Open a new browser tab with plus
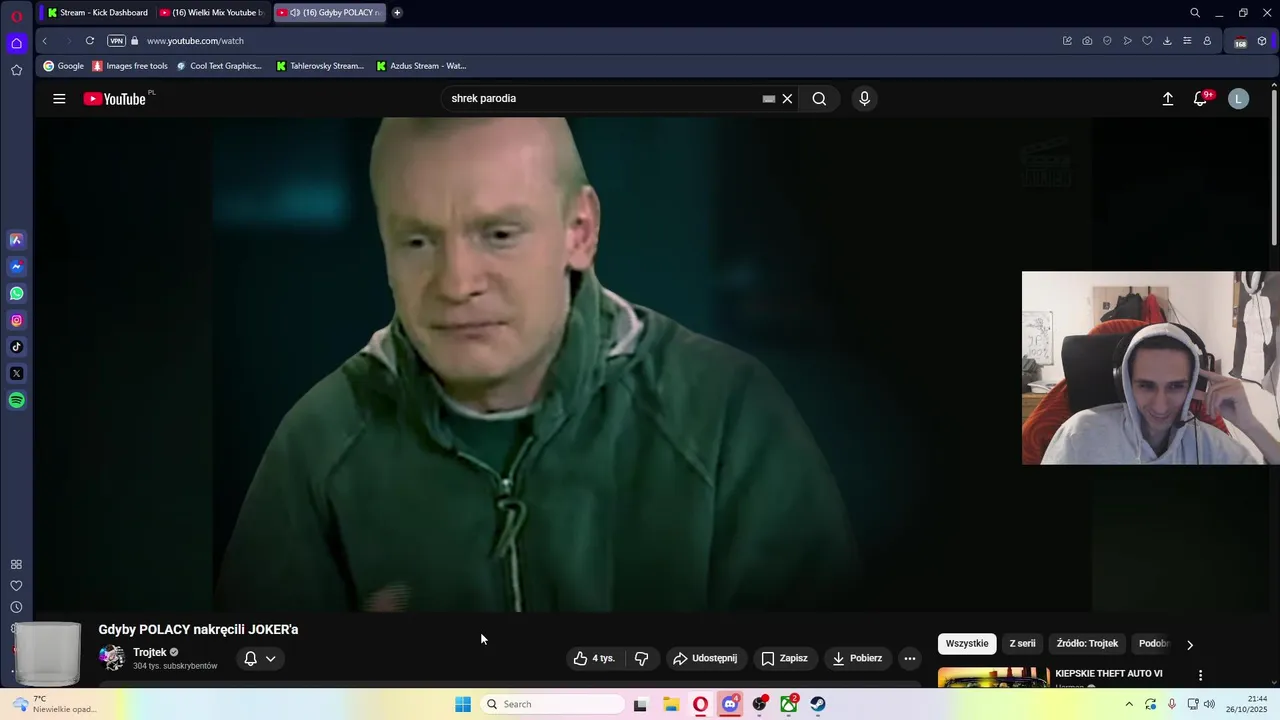 [397, 13]
